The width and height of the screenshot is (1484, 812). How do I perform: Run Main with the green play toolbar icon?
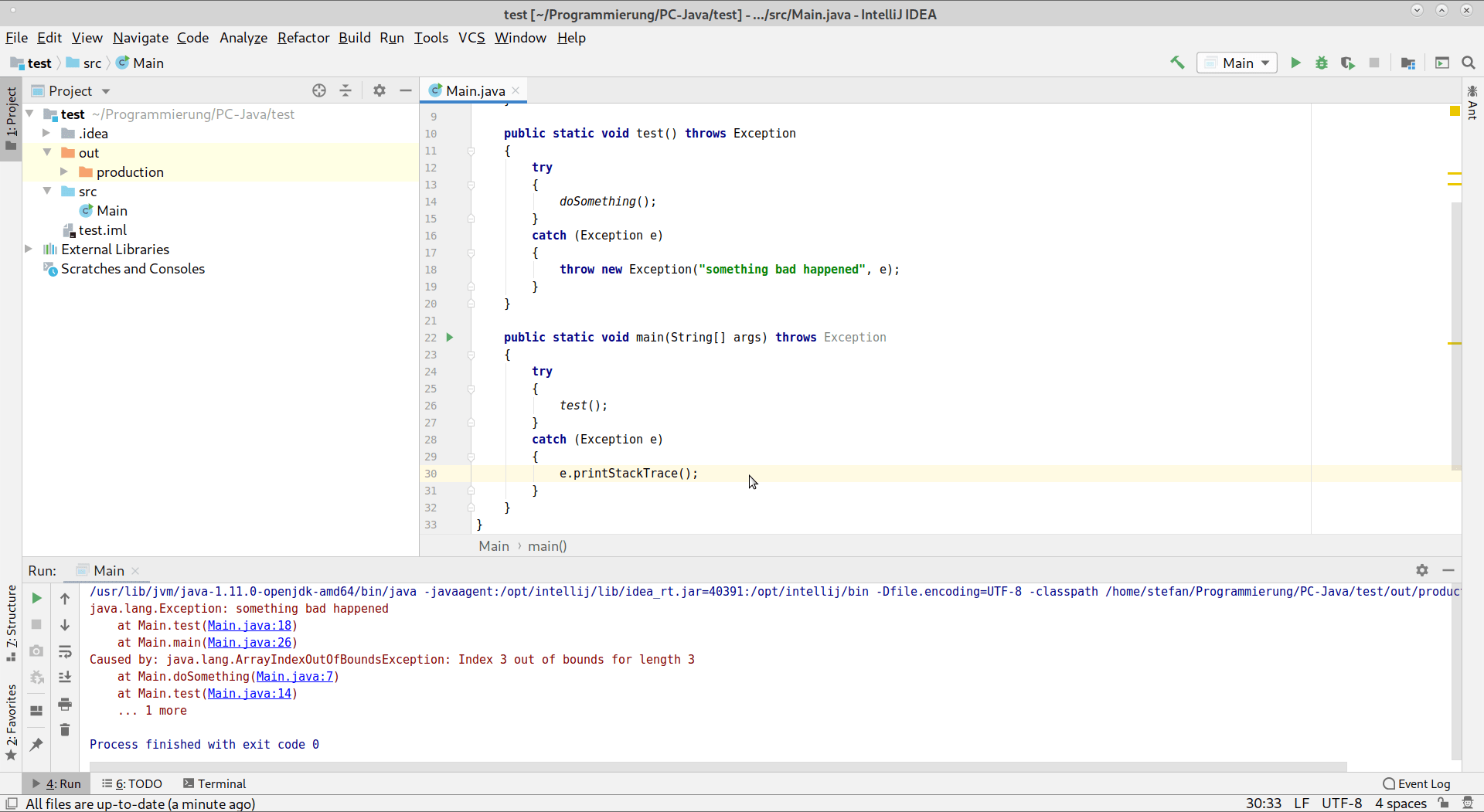pyautogui.click(x=1295, y=63)
